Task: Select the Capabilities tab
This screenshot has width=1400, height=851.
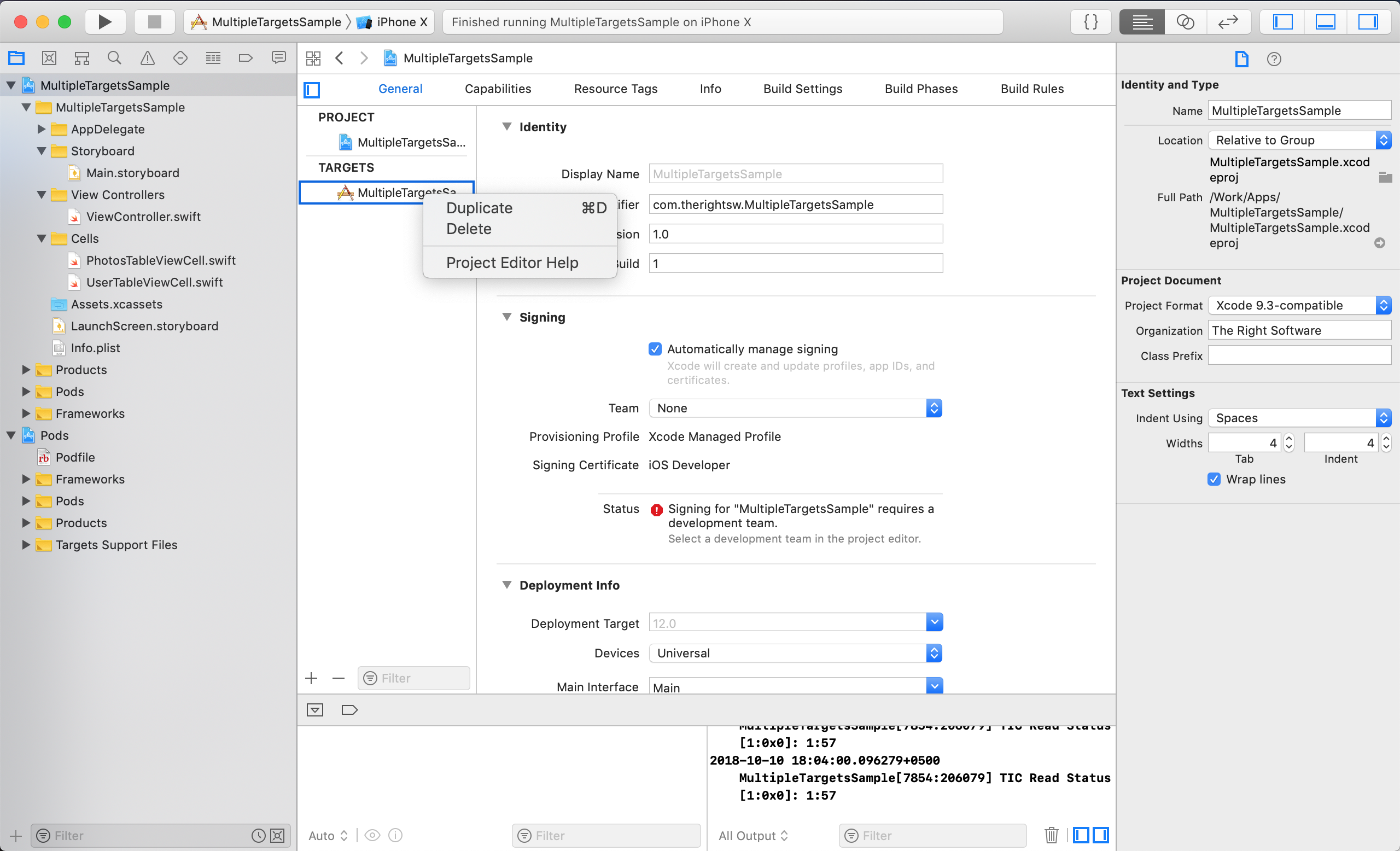Action: 498,89
